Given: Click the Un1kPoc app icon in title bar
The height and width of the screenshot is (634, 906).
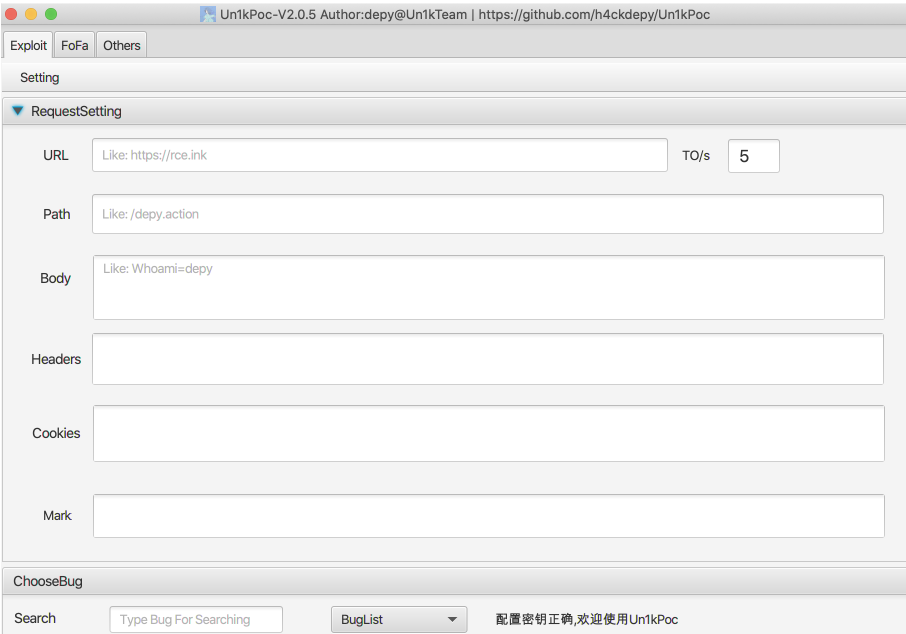Looking at the screenshot, I should tap(208, 14).
